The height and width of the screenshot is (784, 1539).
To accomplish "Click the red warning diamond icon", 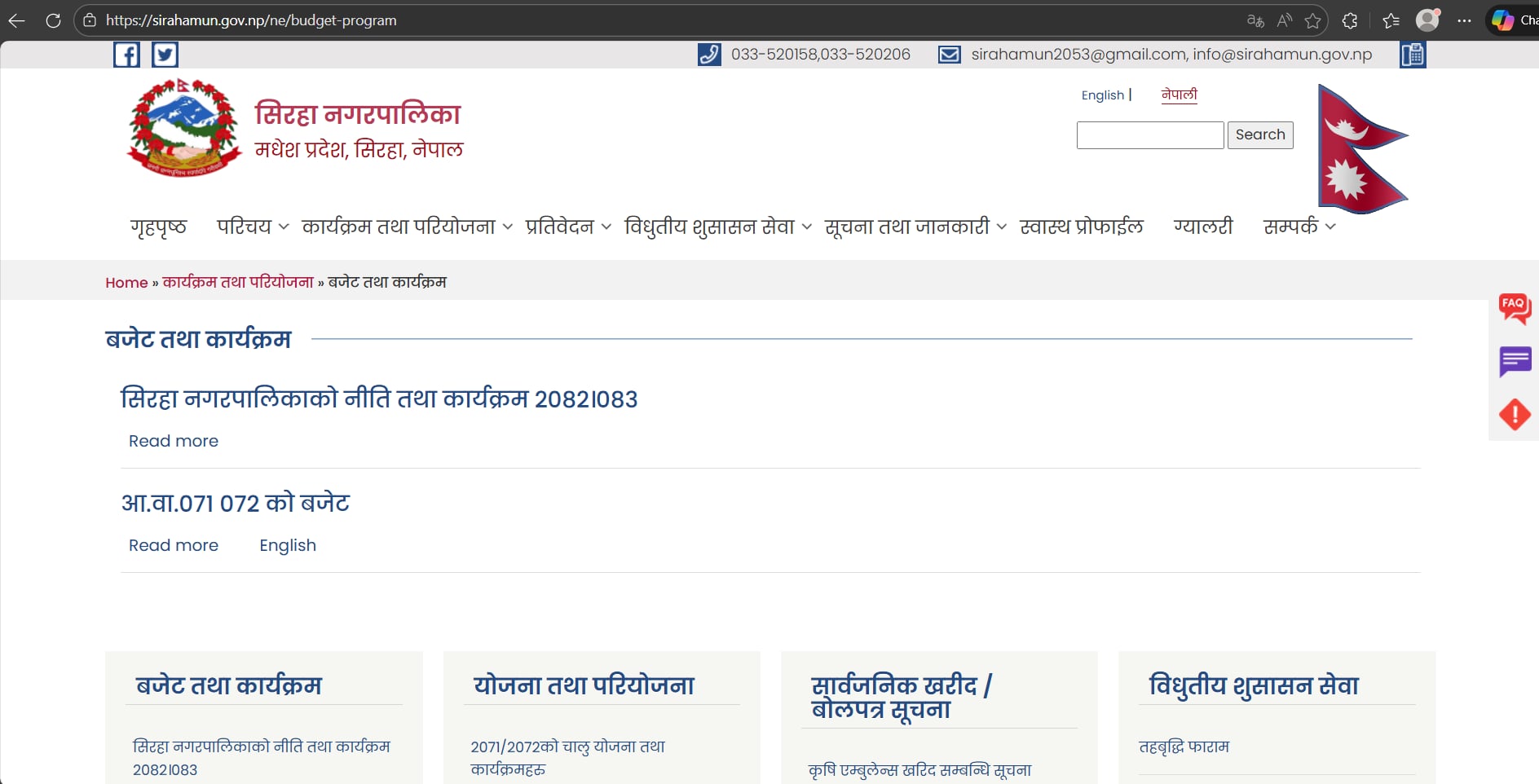I will (x=1515, y=414).
